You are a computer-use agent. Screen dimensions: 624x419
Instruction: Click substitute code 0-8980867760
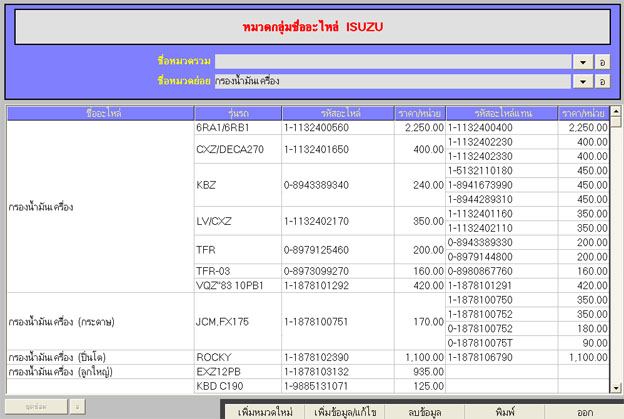coord(501,271)
